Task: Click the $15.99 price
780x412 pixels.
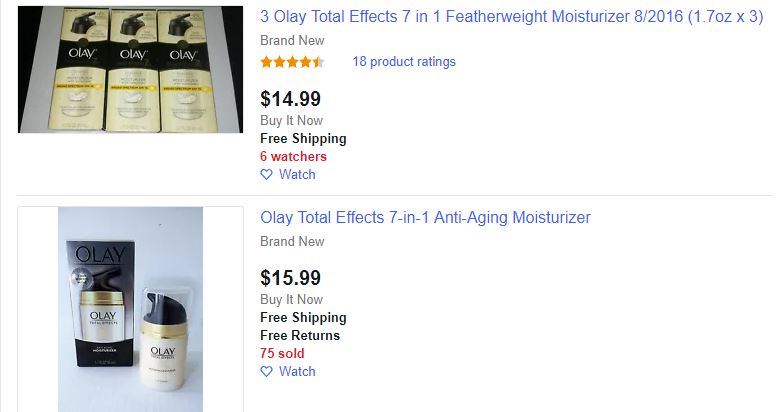Action: [x=291, y=278]
